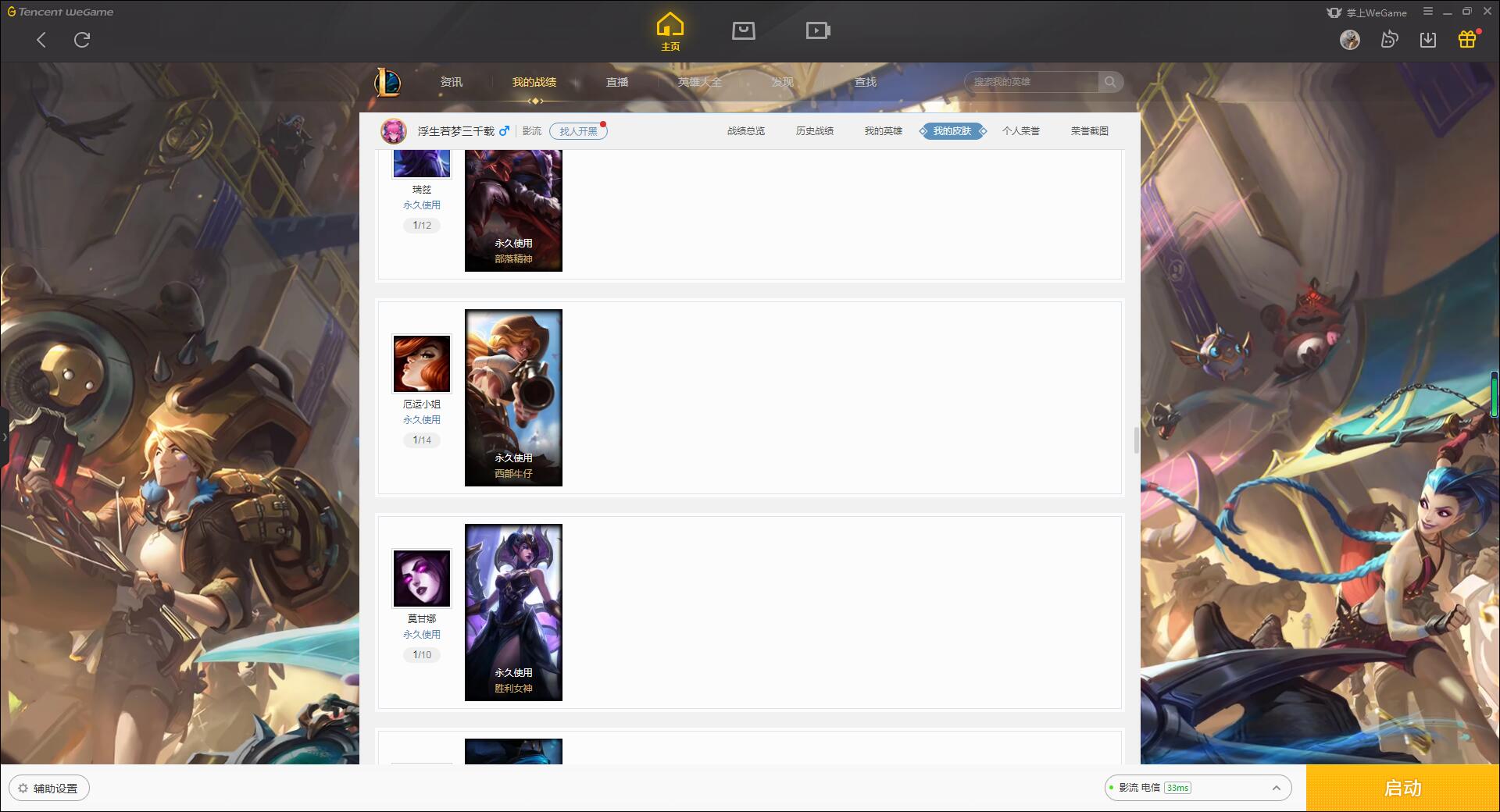Open the user avatar in top right

pos(1350,40)
